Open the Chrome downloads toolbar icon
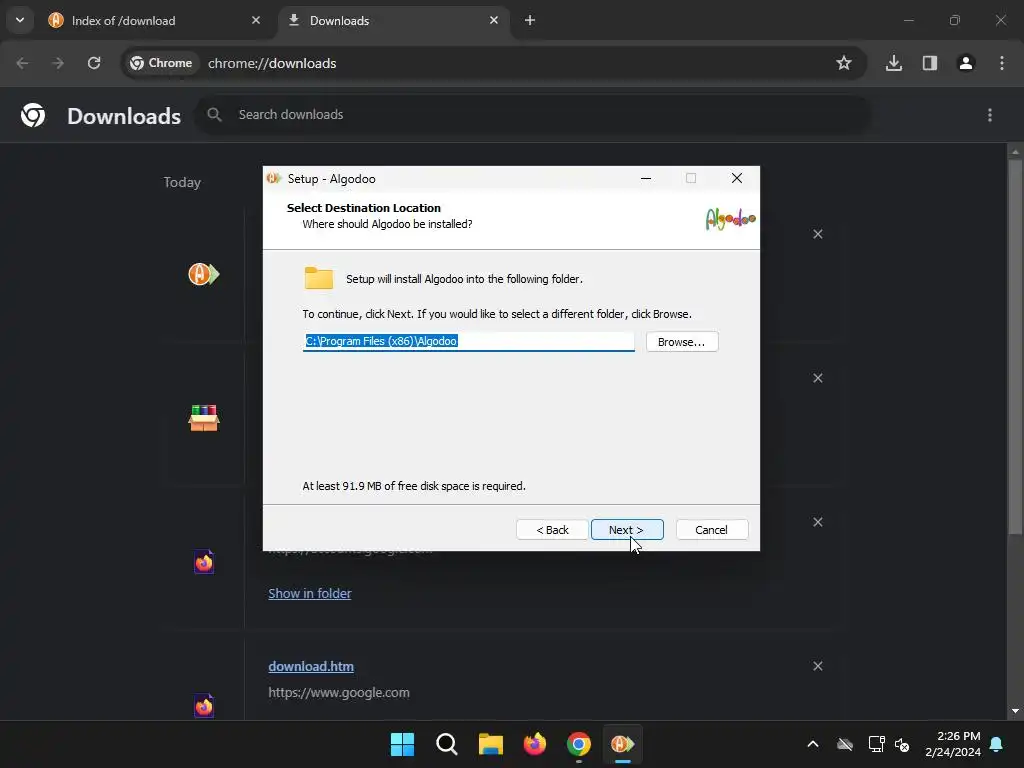This screenshot has height=768, width=1024. click(x=894, y=63)
